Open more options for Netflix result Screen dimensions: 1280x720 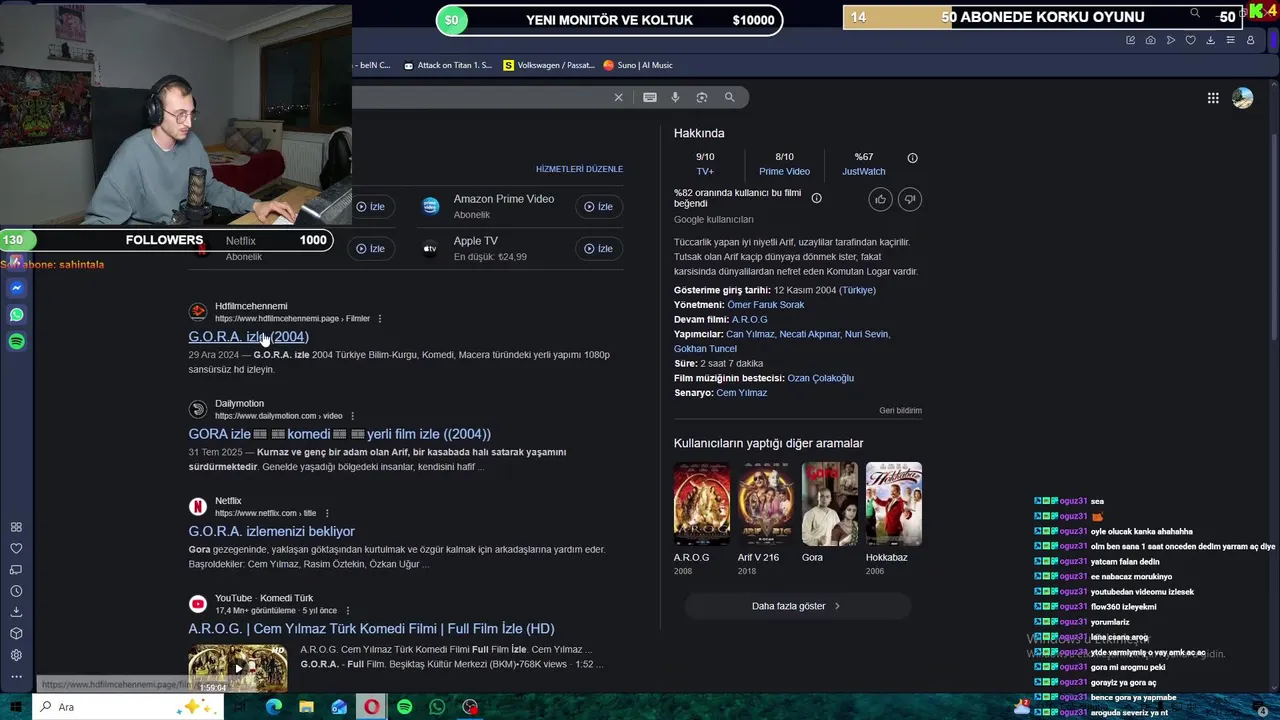(326, 513)
